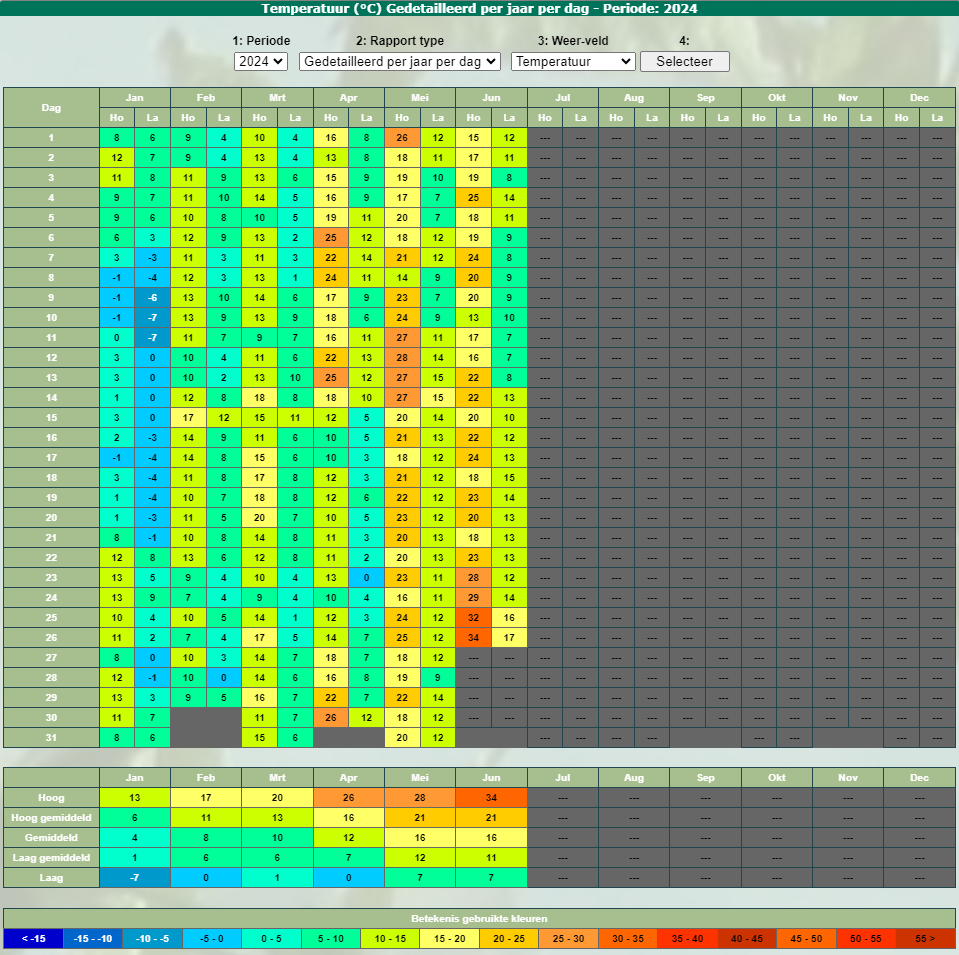The height and width of the screenshot is (955, 959).
Task: Click the '-5 - 0' legend color swatch
Action: 211,939
